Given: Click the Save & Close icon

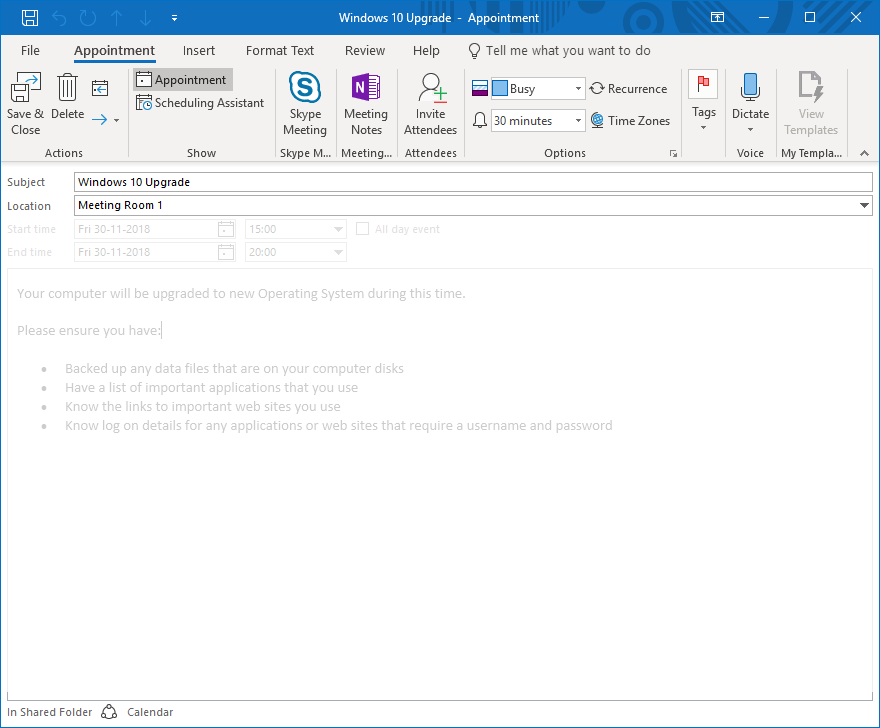Looking at the screenshot, I should pos(25,89).
